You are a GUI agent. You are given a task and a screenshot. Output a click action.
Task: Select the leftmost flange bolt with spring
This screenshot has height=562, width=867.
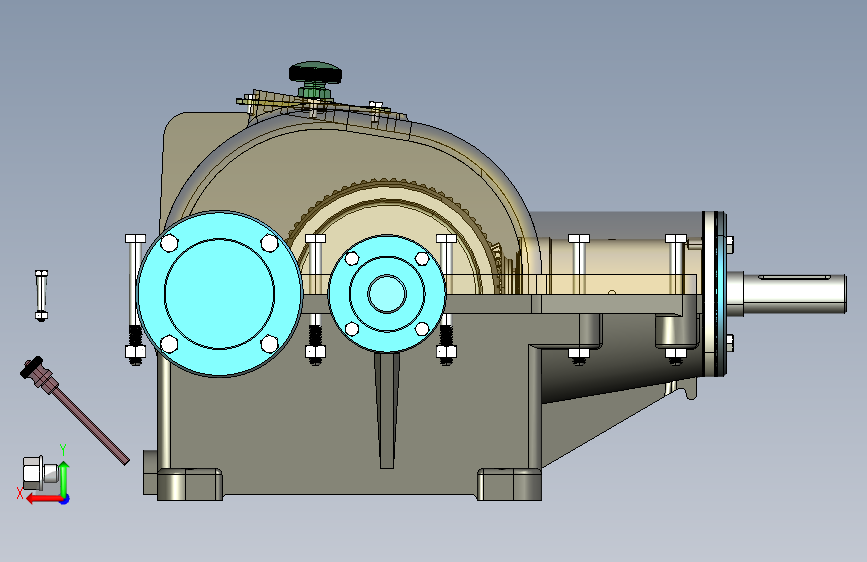pos(135,300)
